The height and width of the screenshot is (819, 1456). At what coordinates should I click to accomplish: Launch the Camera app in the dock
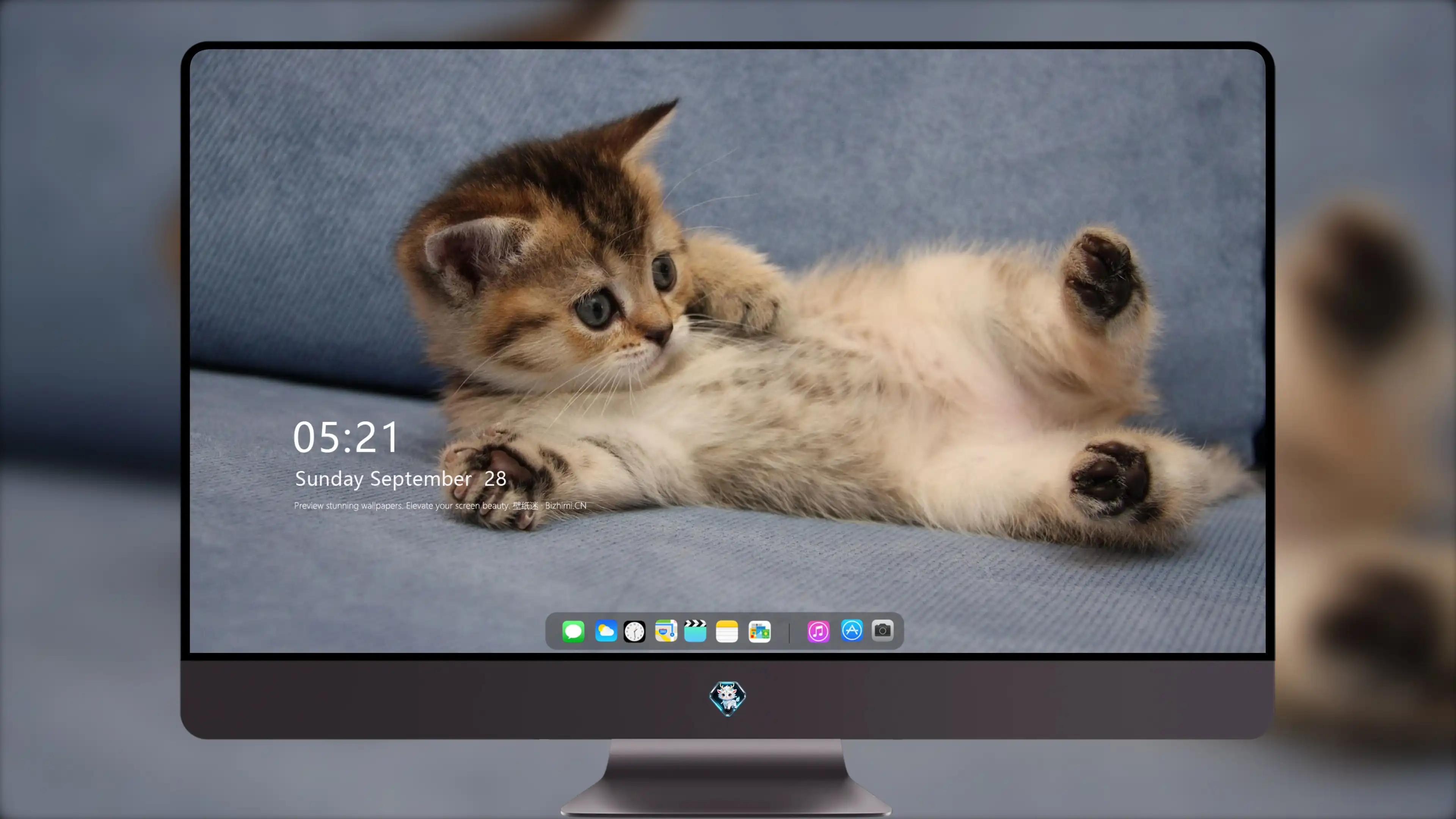click(882, 630)
